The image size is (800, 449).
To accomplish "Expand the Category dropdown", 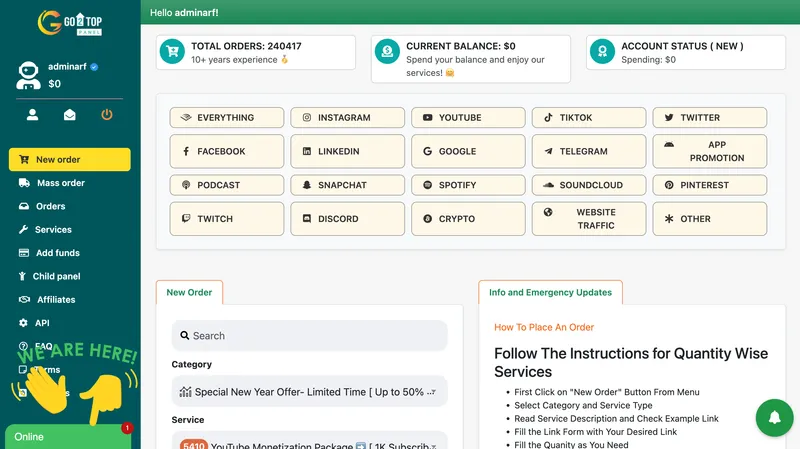I will (309, 392).
